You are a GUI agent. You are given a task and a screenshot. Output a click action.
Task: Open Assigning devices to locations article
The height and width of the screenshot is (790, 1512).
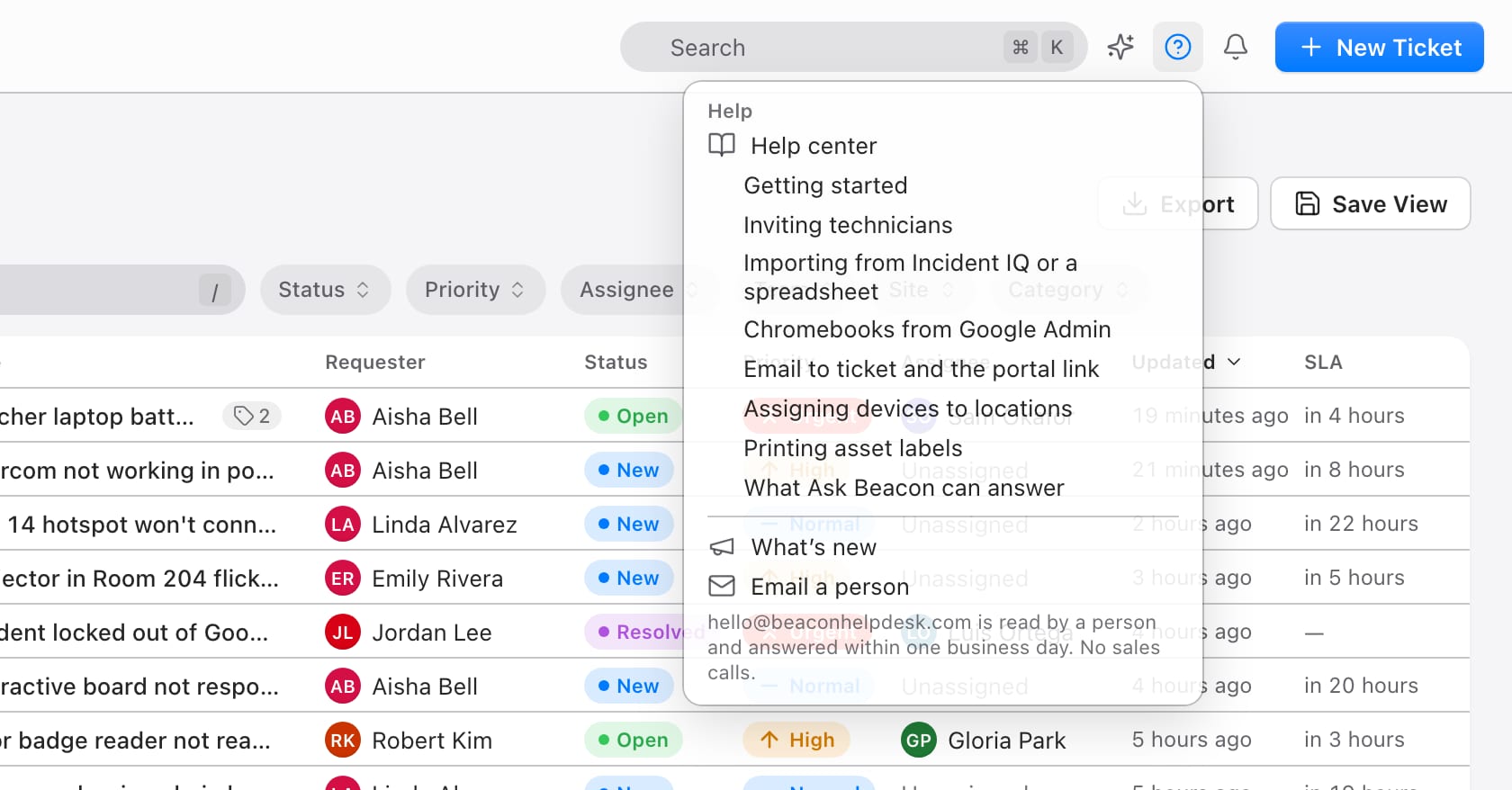point(908,408)
